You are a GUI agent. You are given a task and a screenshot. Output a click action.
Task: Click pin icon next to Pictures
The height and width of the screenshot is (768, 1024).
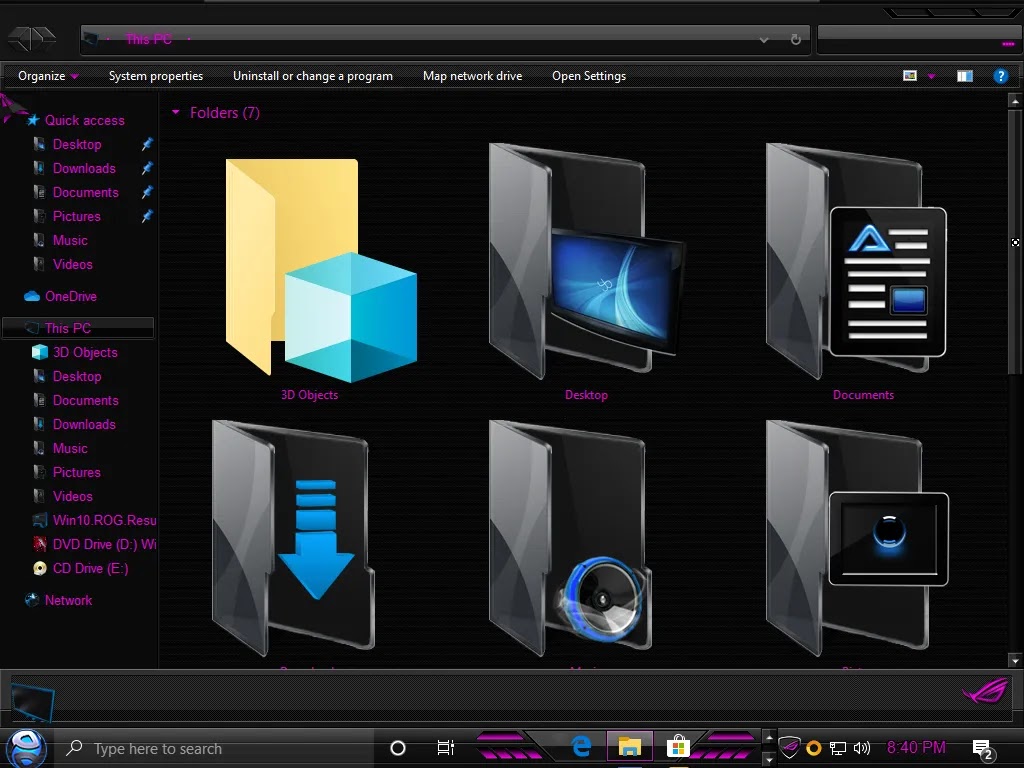click(x=147, y=216)
